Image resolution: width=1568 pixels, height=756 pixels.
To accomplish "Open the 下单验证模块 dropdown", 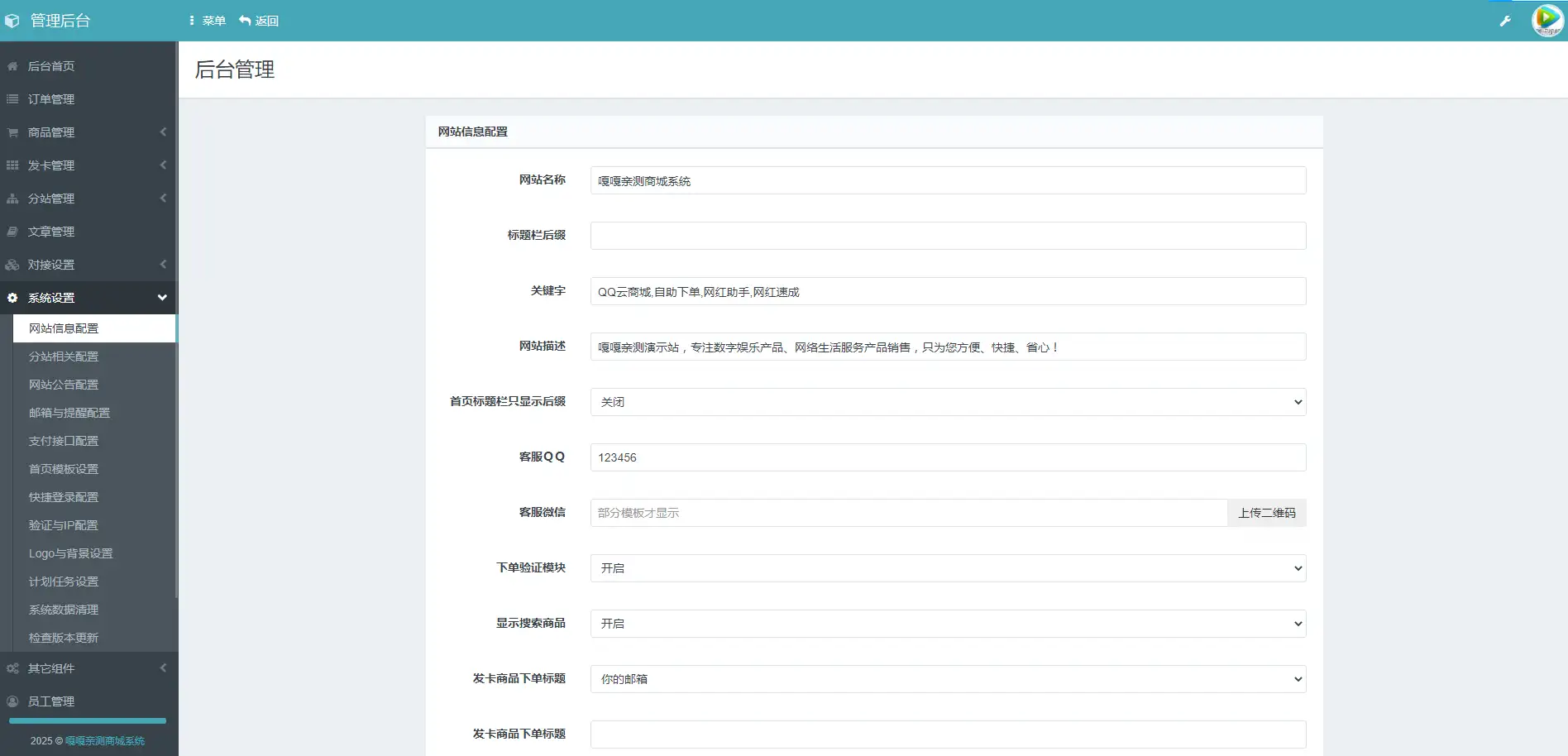I will (947, 568).
